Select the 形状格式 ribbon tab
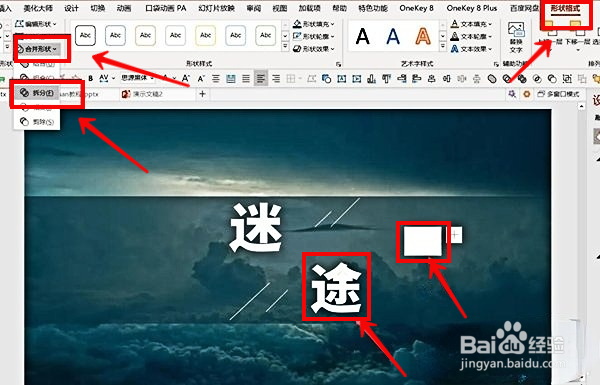Screen dimensions: 600x385 pos(565,8)
